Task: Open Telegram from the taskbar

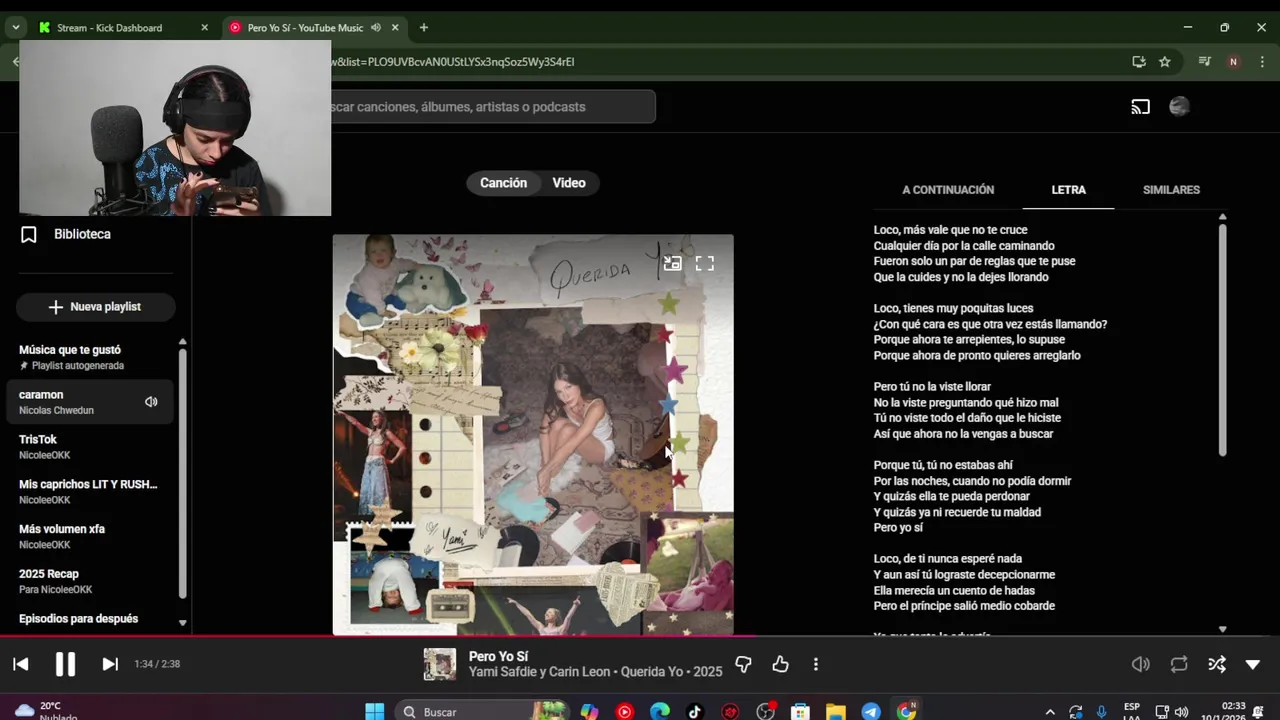Action: (x=871, y=711)
